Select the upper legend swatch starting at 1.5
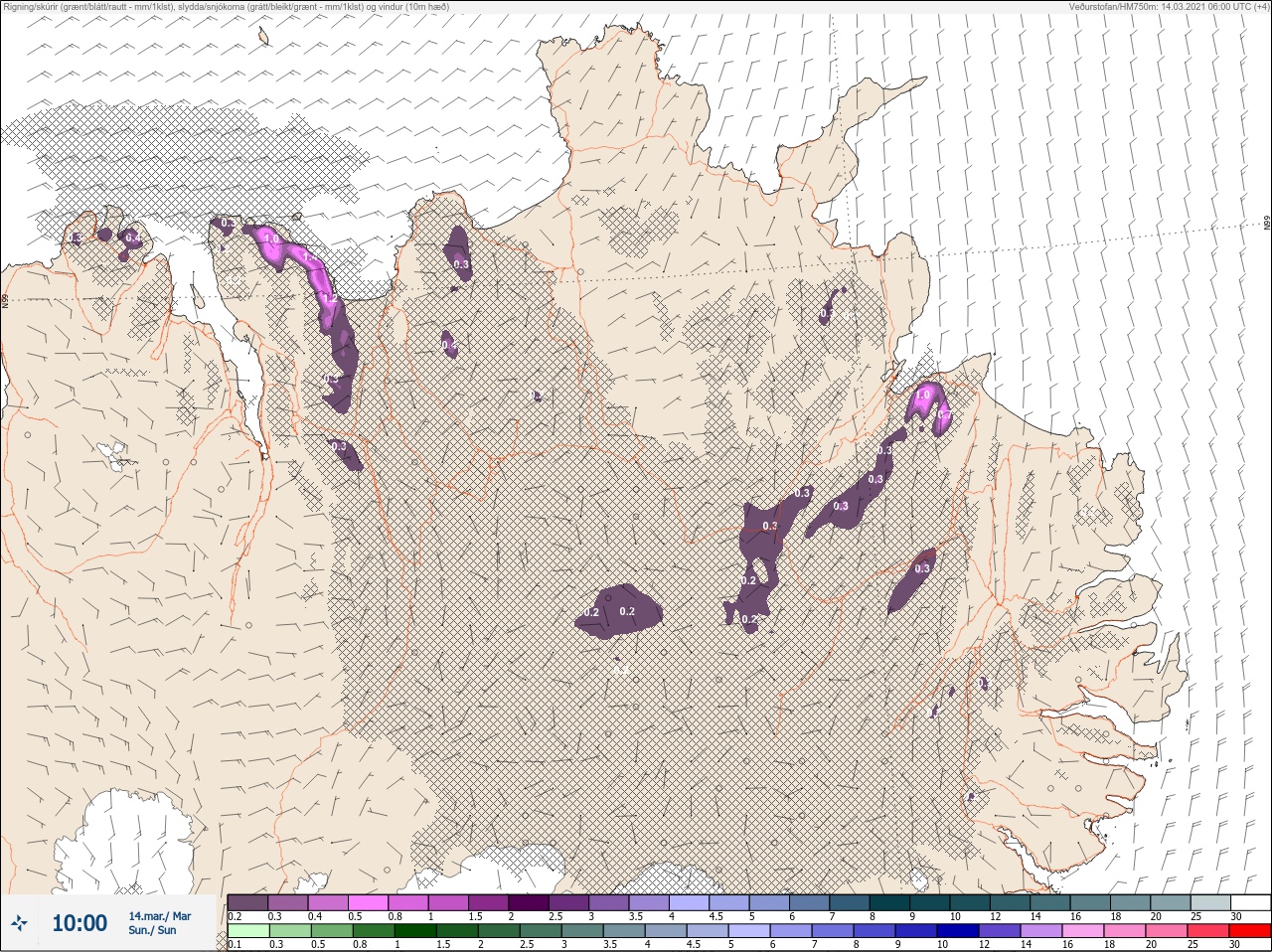 (x=488, y=902)
